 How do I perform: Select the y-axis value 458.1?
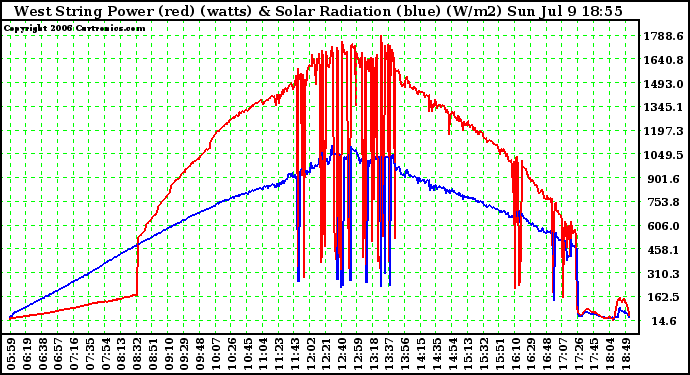pyautogui.click(x=664, y=250)
